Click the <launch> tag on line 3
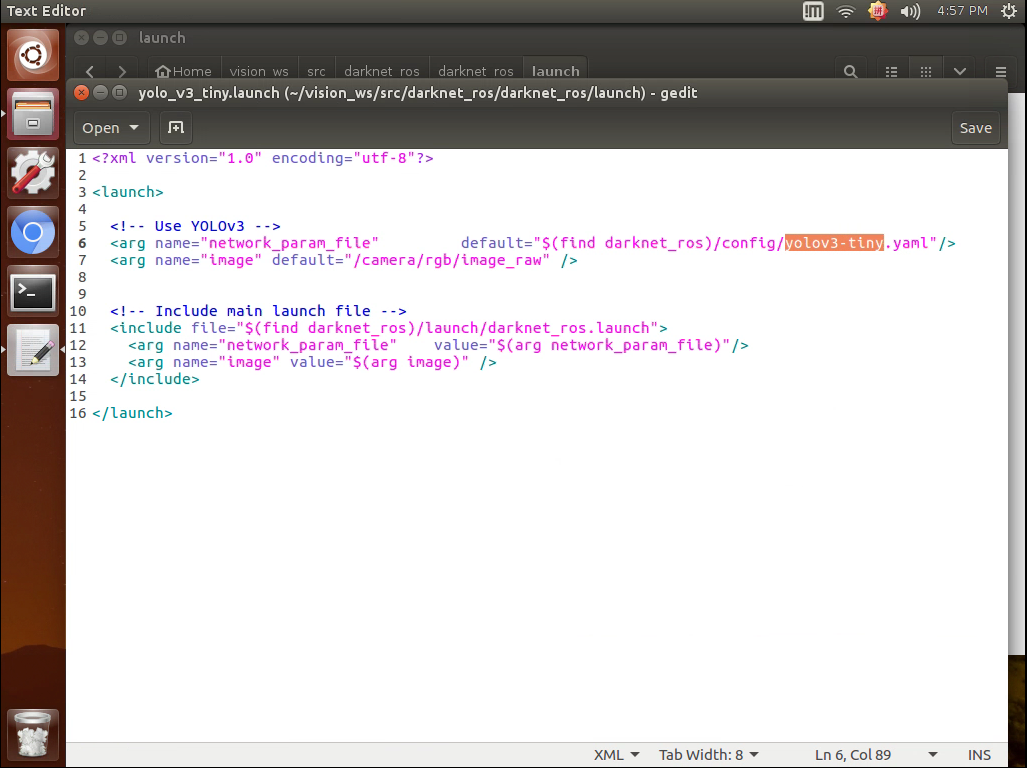Viewport: 1027px width, 768px height. coord(128,192)
